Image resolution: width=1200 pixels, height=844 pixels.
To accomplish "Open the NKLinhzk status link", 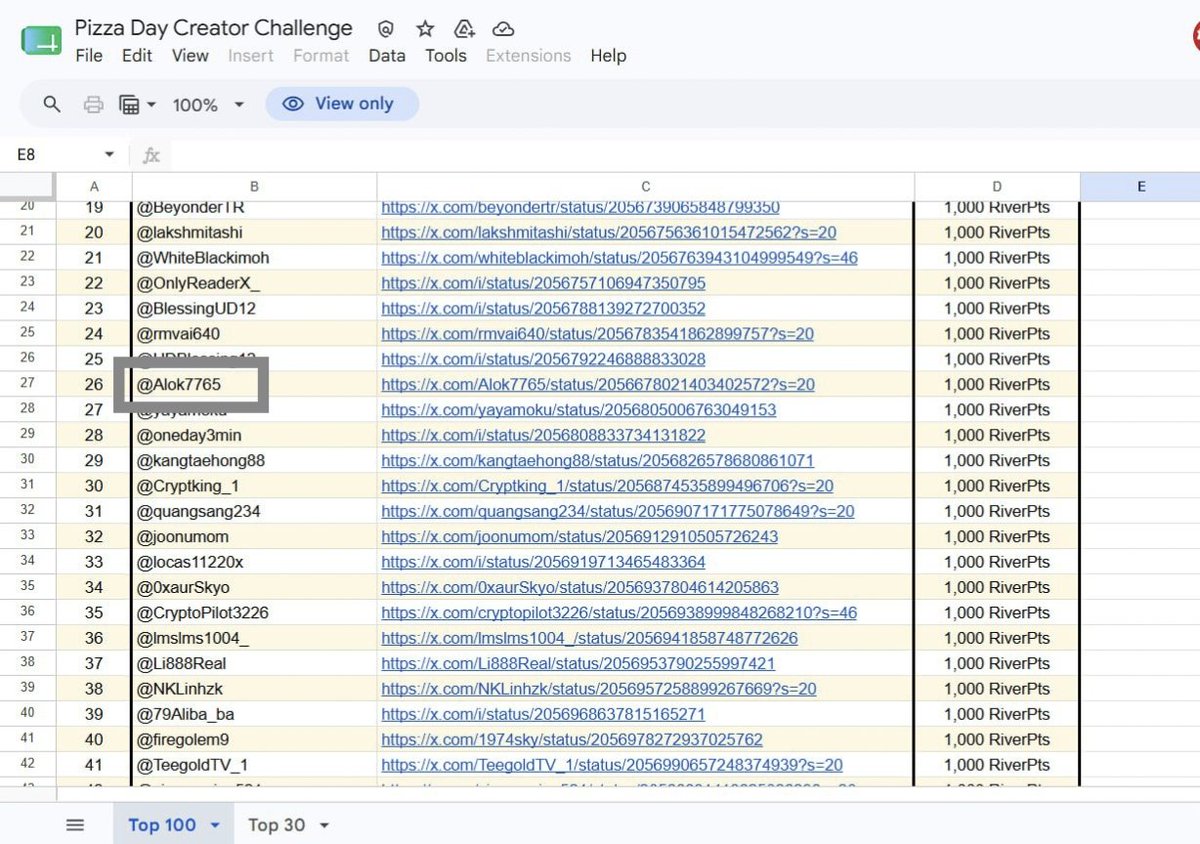I will (599, 689).
